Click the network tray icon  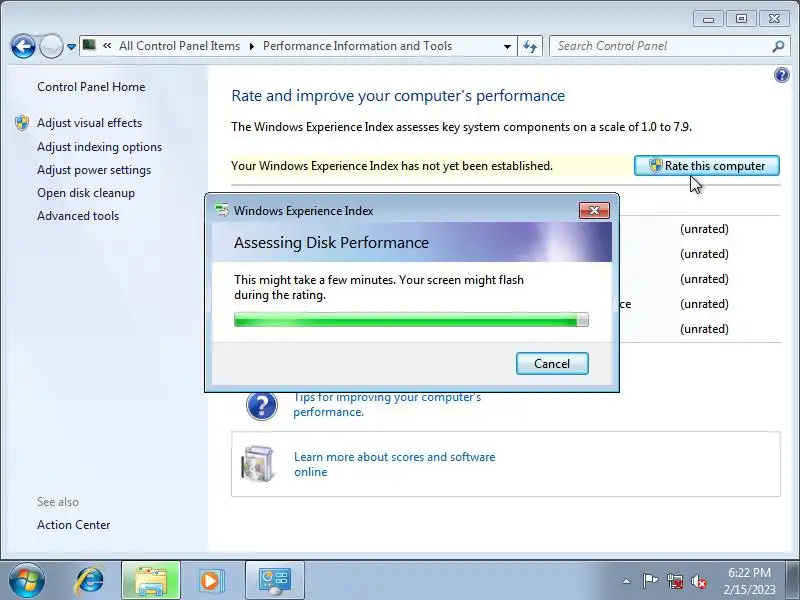[x=675, y=581]
